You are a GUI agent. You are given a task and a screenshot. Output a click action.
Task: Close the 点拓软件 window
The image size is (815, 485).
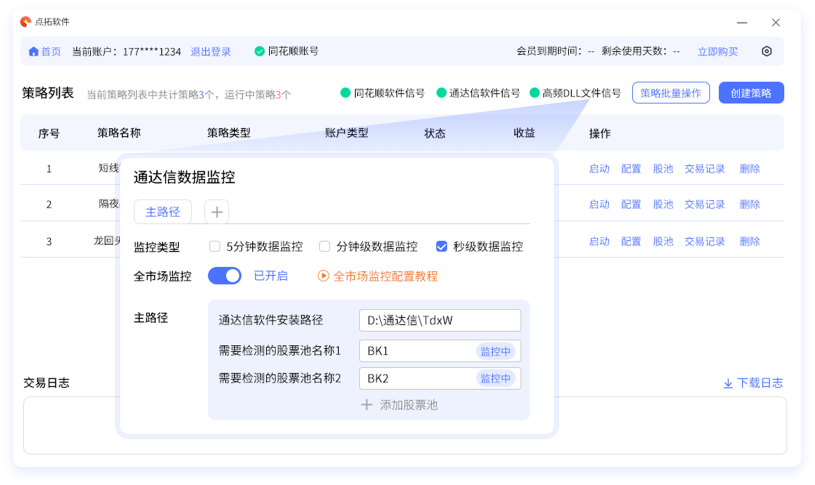tap(775, 22)
